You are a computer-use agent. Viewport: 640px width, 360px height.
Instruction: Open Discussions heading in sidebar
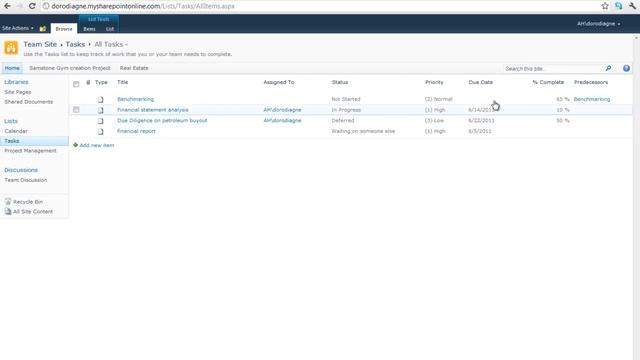click(x=21, y=170)
